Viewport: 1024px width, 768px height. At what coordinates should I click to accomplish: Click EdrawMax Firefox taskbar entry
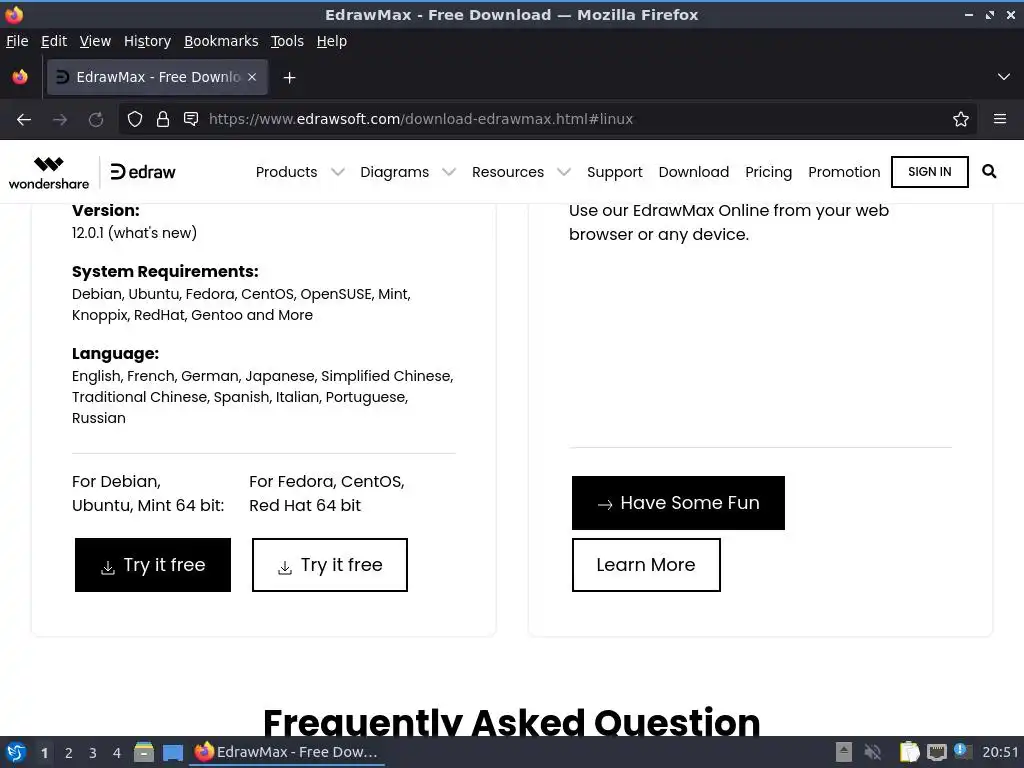[287, 752]
